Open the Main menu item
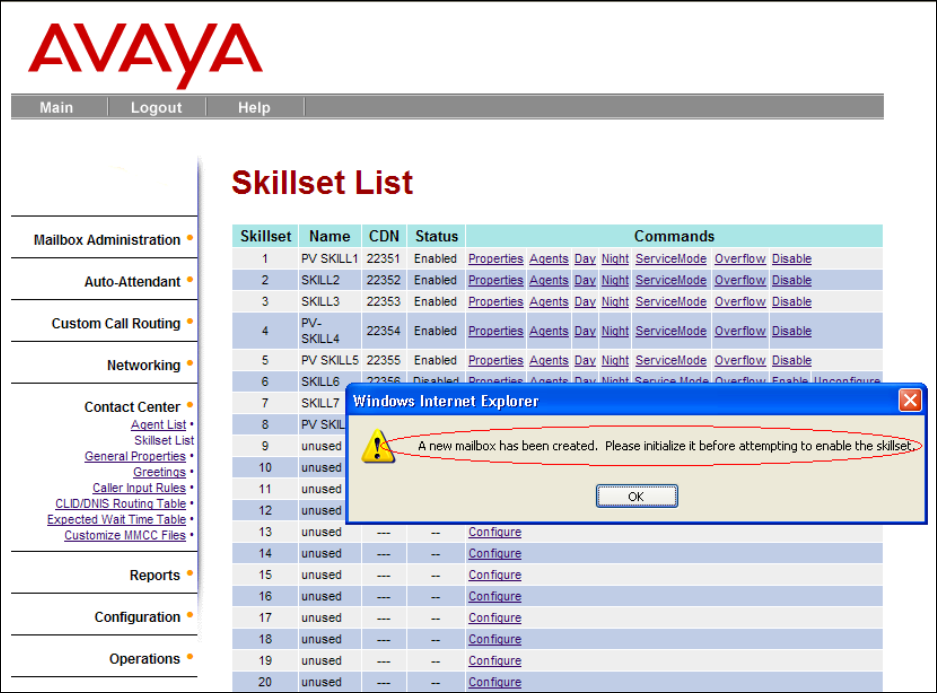 pyautogui.click(x=56, y=108)
